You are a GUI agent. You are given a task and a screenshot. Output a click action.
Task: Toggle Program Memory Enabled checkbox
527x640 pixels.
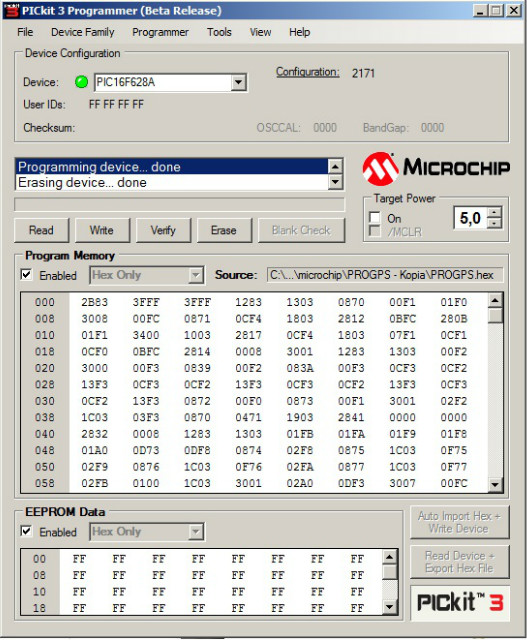pos(27,274)
